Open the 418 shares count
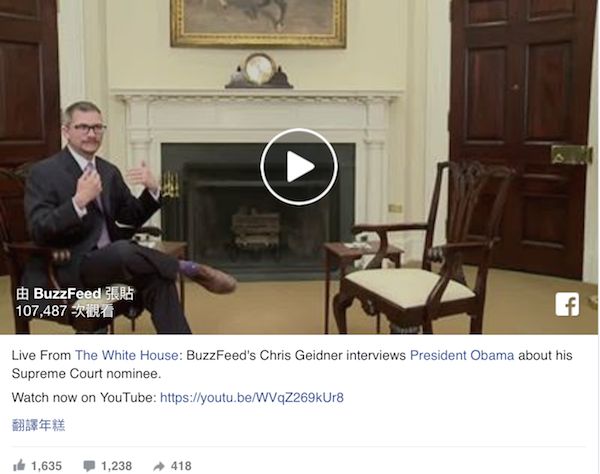Viewport: 600px width, 474px height. (181, 466)
